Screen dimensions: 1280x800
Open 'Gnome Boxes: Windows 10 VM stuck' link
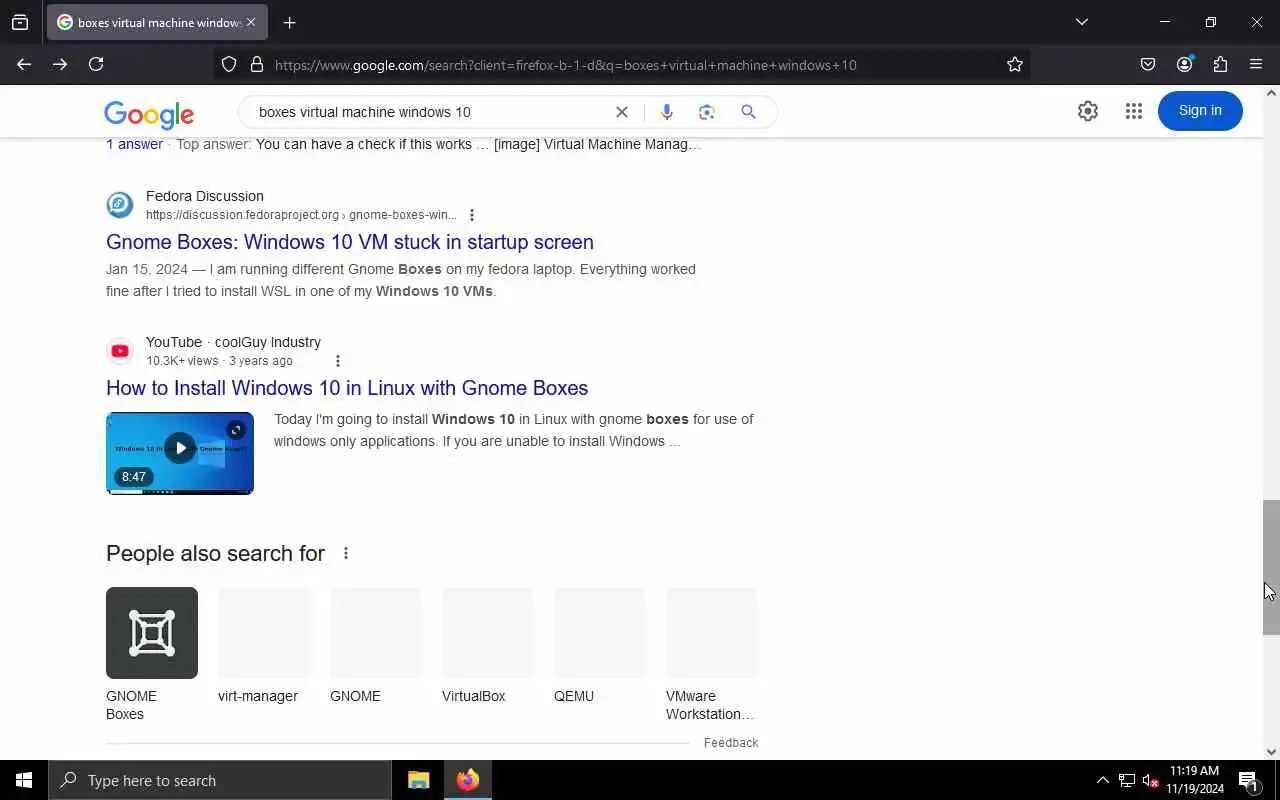[350, 242]
